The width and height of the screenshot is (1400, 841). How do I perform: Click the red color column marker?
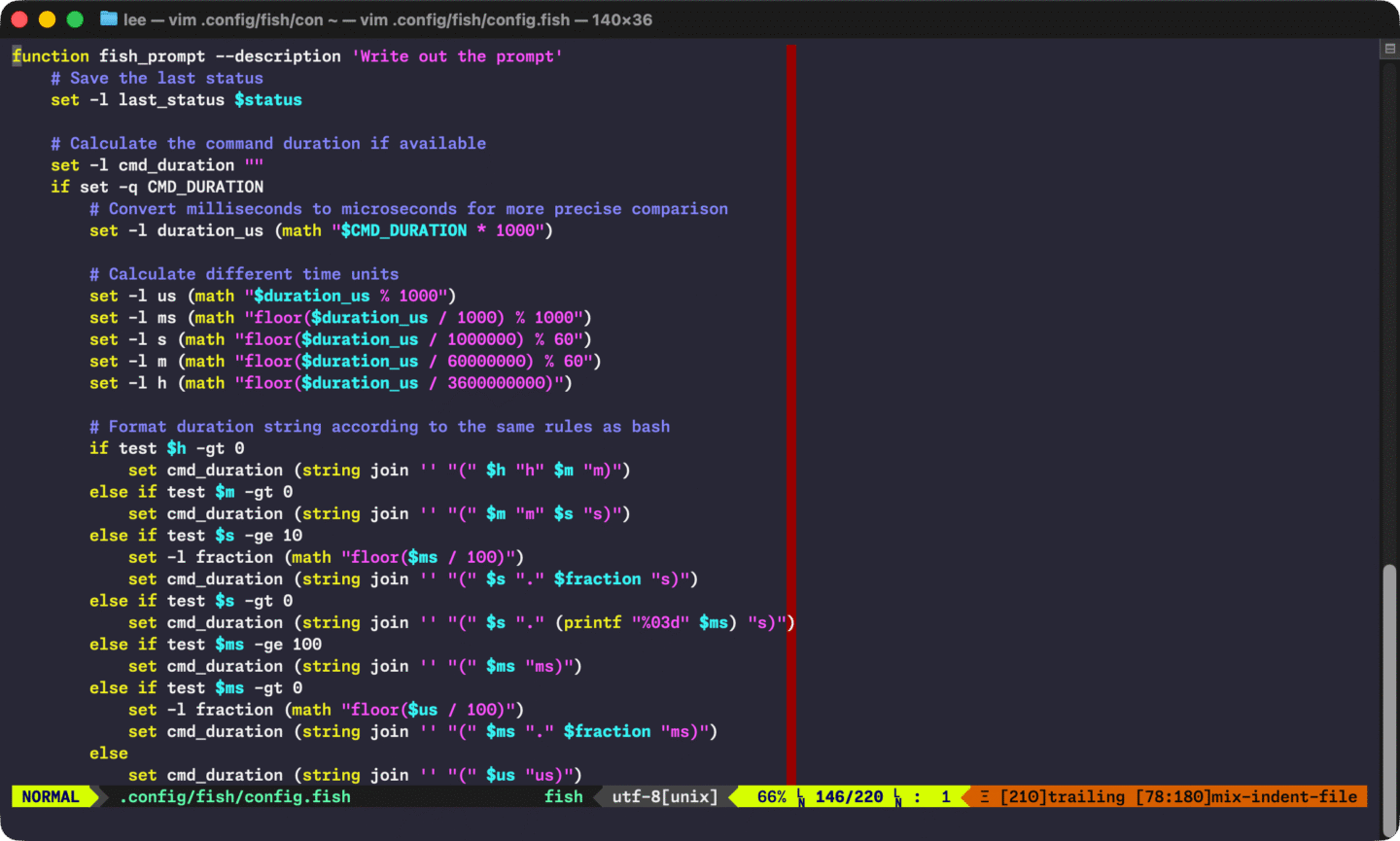coord(791,413)
